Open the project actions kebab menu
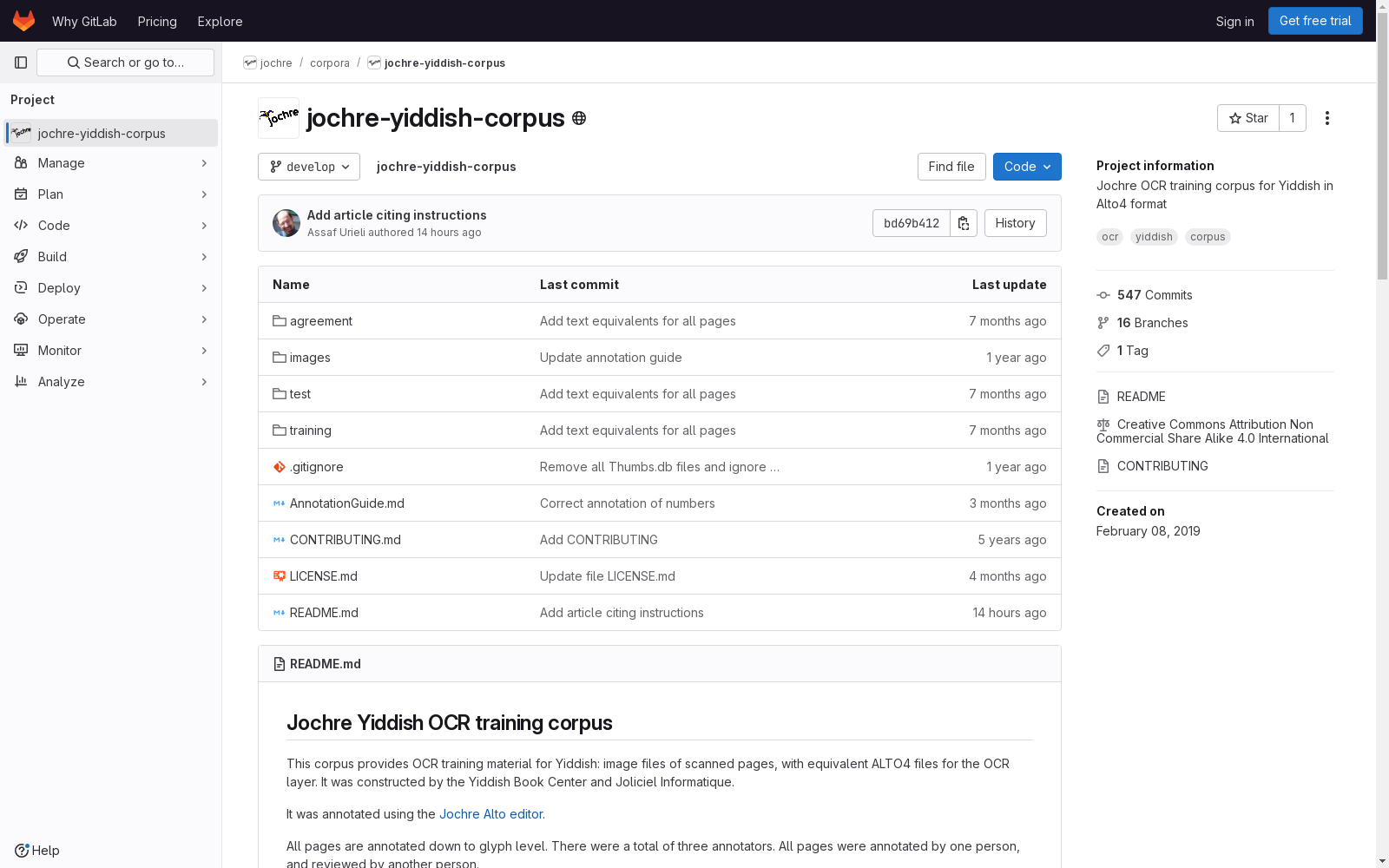Image resolution: width=1389 pixels, height=868 pixels. pyautogui.click(x=1326, y=118)
